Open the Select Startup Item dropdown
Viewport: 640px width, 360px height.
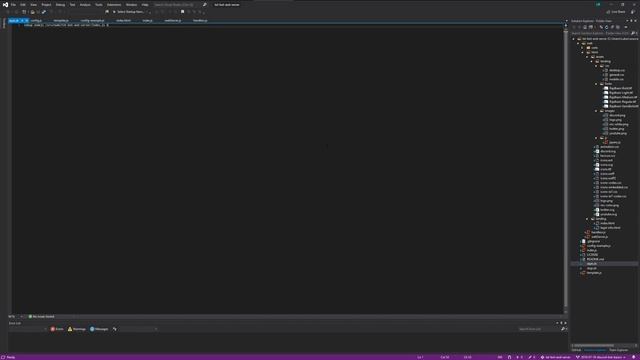click(131, 12)
